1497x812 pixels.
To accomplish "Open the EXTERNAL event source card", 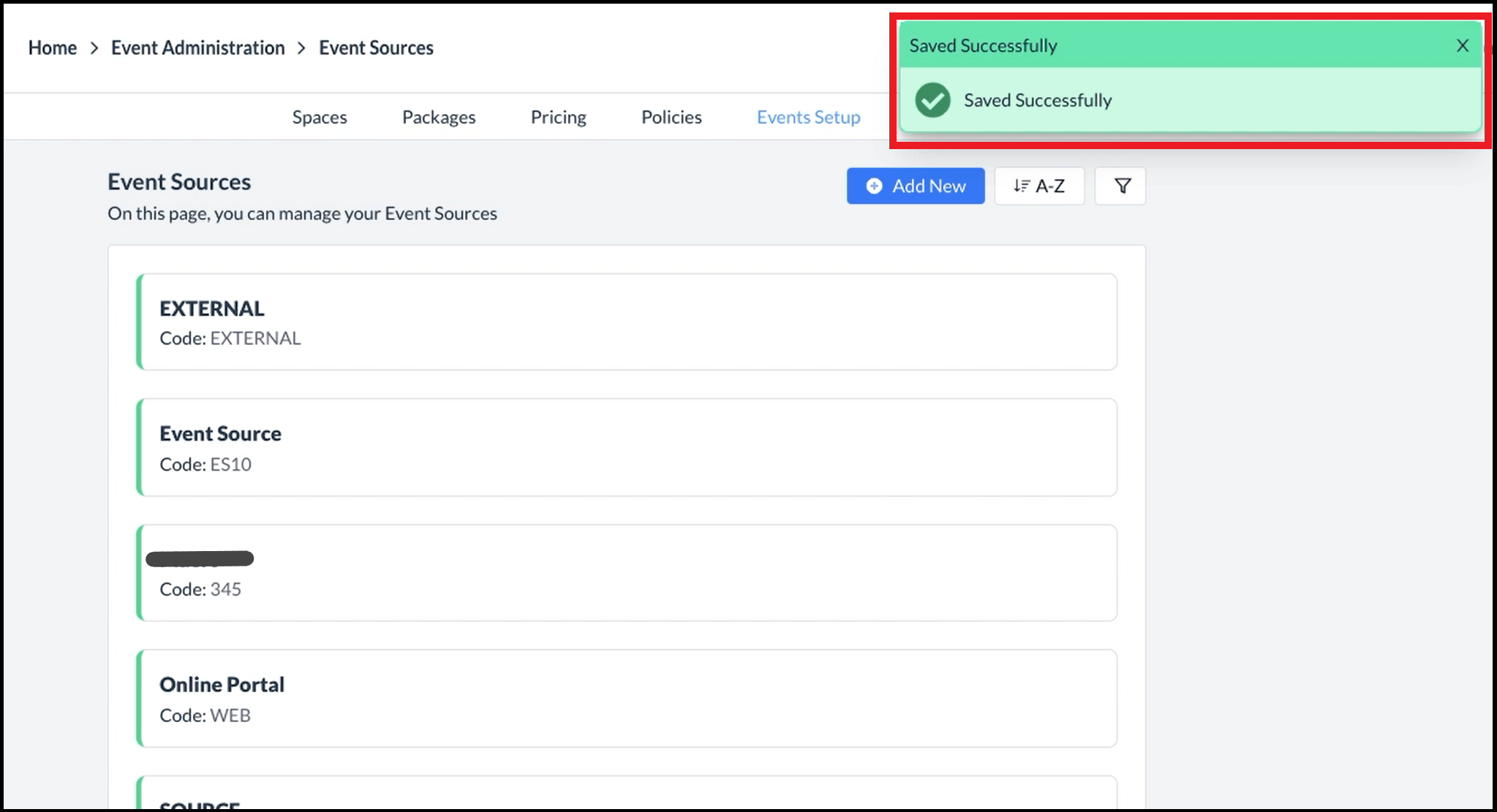I will coord(627,322).
